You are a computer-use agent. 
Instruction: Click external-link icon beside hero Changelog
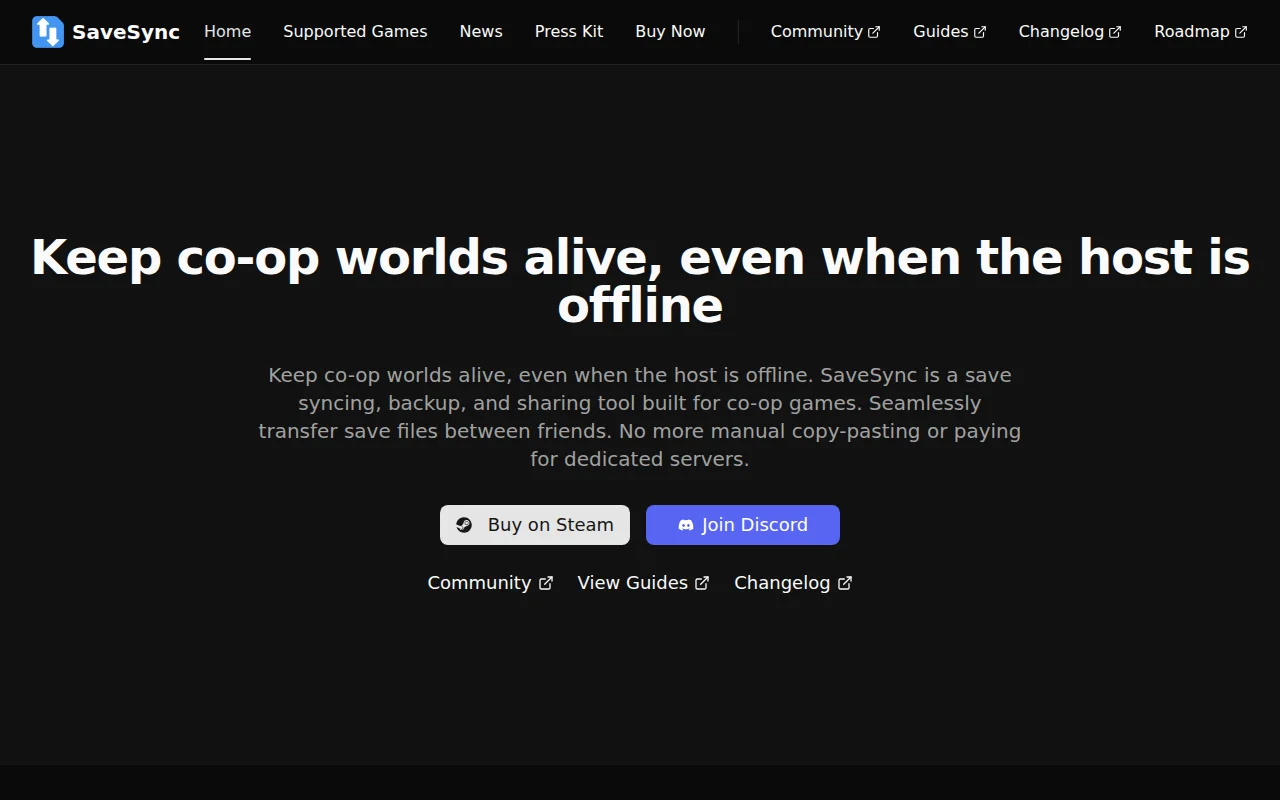[x=845, y=583]
